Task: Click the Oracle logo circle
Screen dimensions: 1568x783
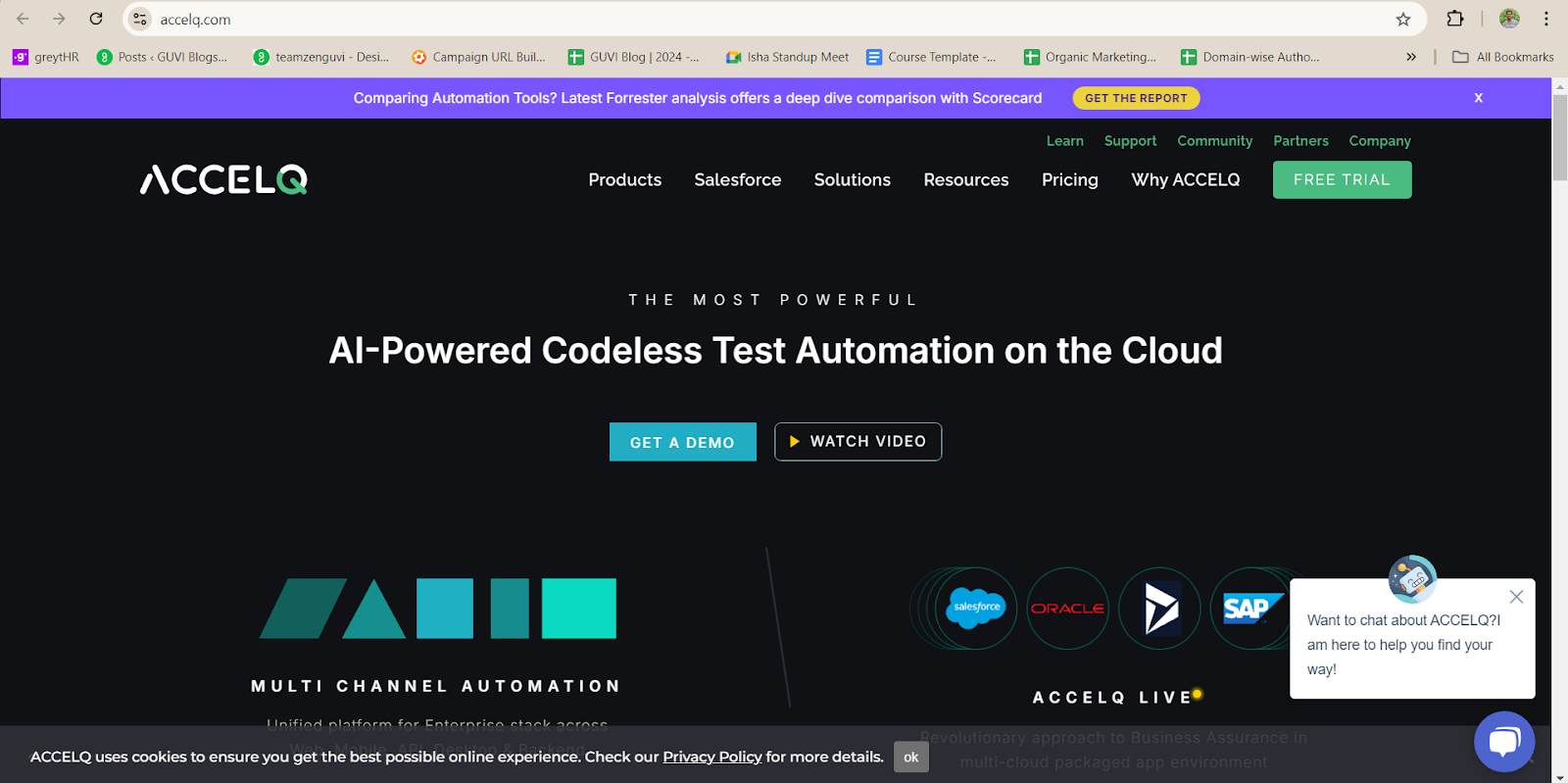Action: coord(1067,609)
